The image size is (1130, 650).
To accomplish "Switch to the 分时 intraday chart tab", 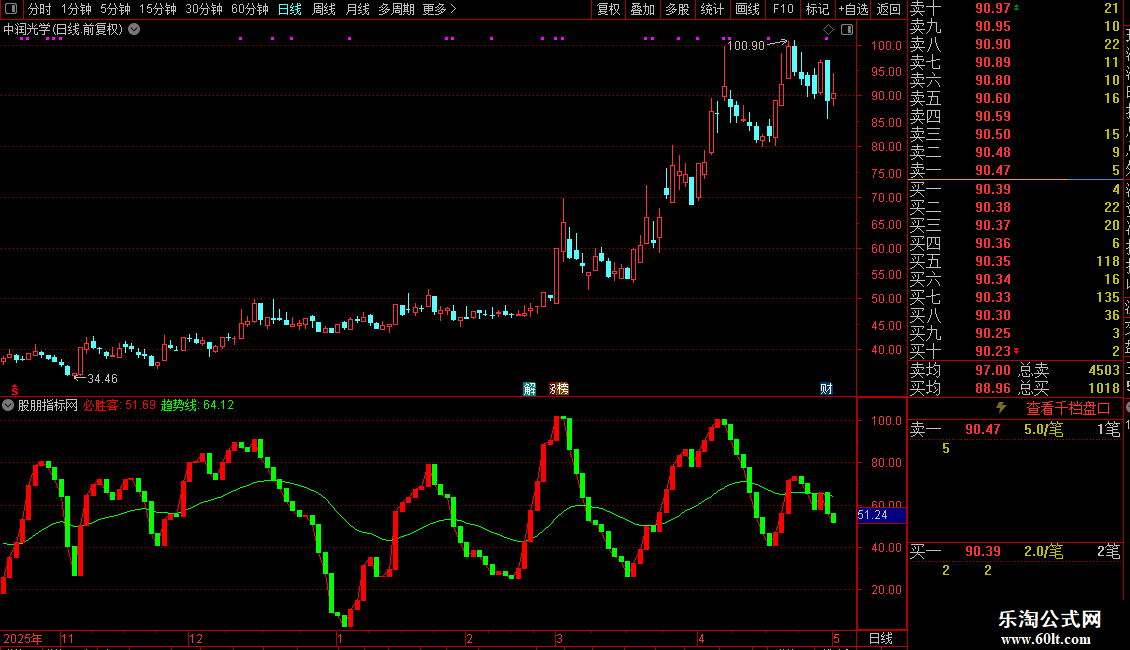I will 40,9.
